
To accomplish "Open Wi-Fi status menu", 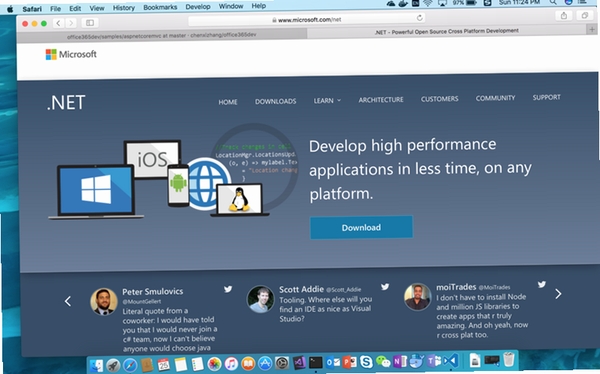I will (427, 3).
